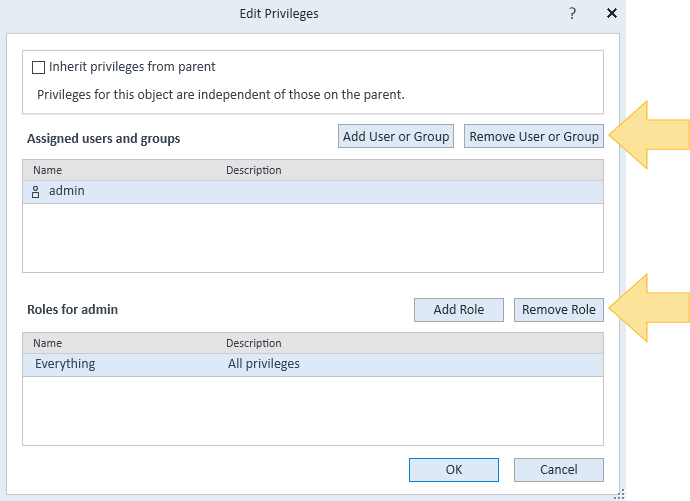
Task: Sort assigned users by Name column header
Action: click(x=48, y=170)
